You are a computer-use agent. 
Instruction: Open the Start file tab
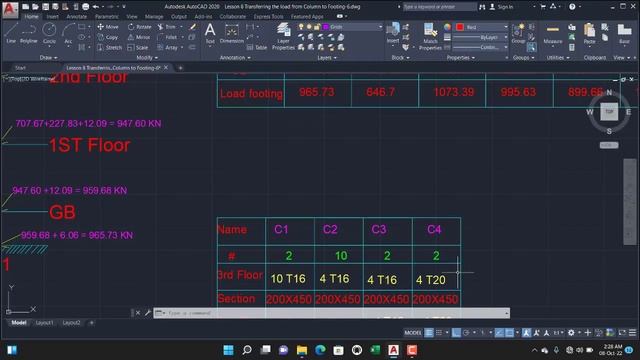coord(20,68)
